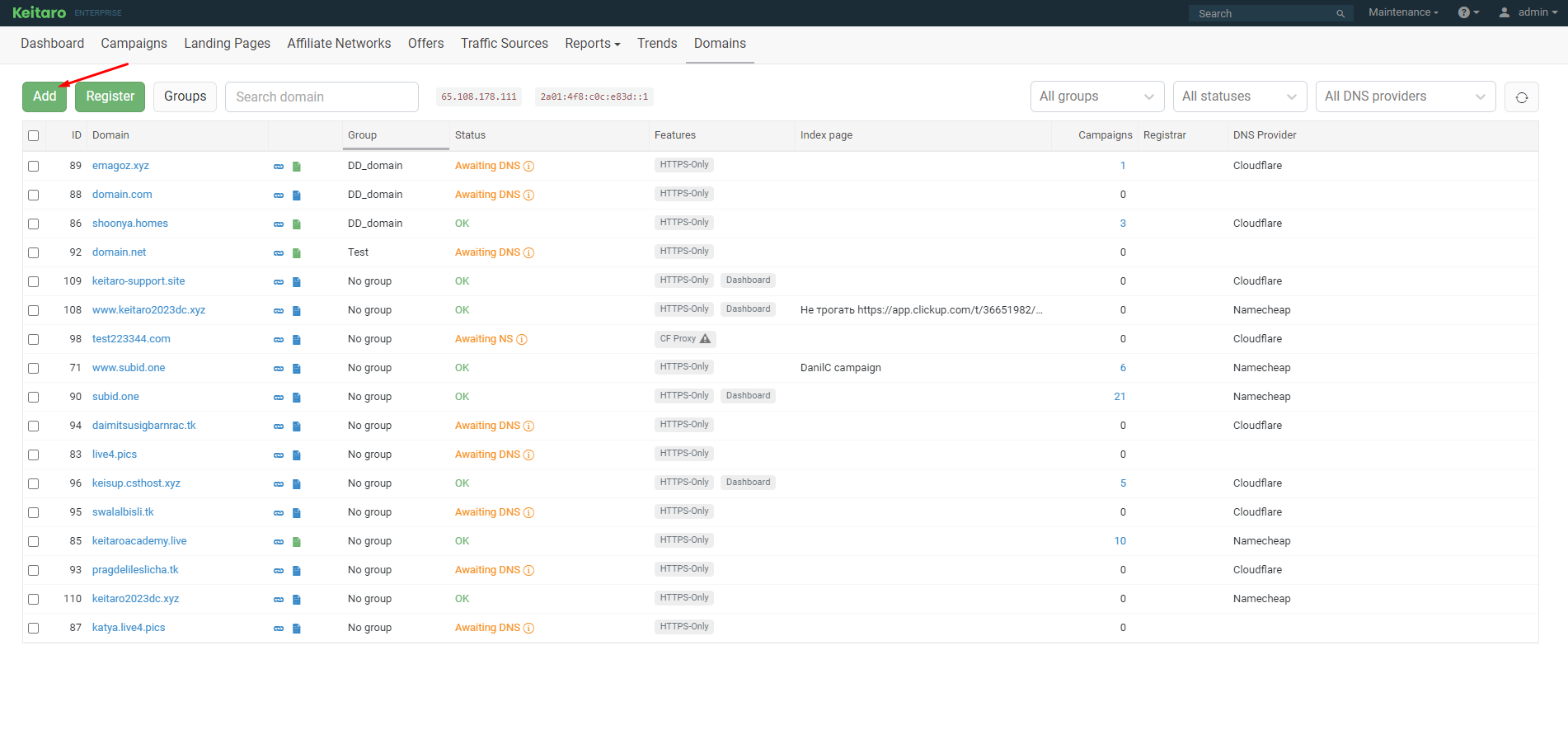
Task: Click the link icon for katya.live4.pics
Action: coord(279,629)
